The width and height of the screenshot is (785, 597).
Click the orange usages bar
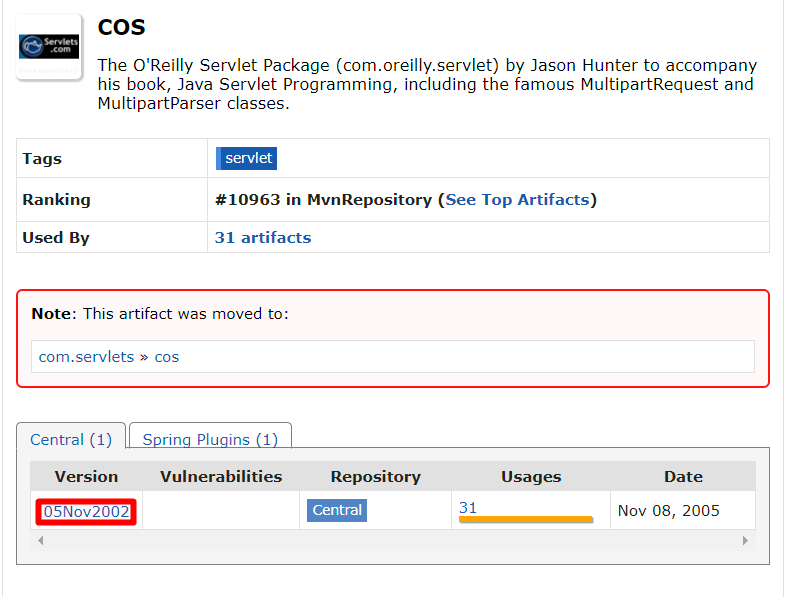point(526,519)
